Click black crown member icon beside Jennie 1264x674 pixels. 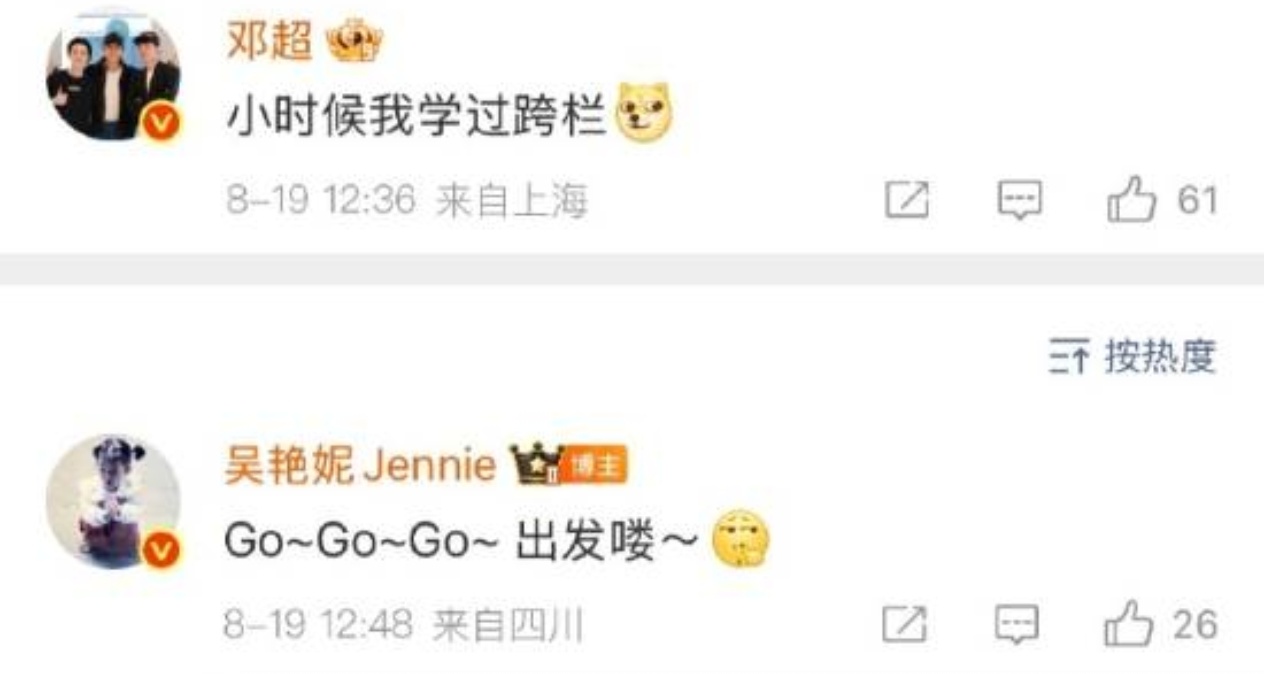(x=536, y=465)
